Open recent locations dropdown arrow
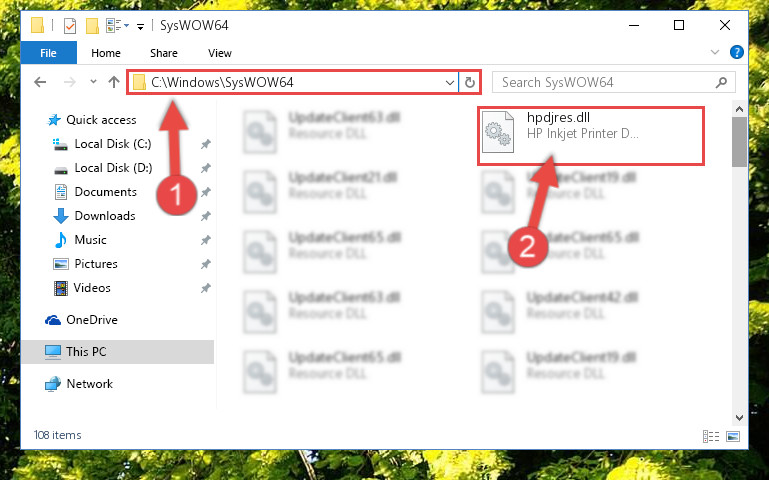Screen dimensions: 769x480 coord(93,82)
